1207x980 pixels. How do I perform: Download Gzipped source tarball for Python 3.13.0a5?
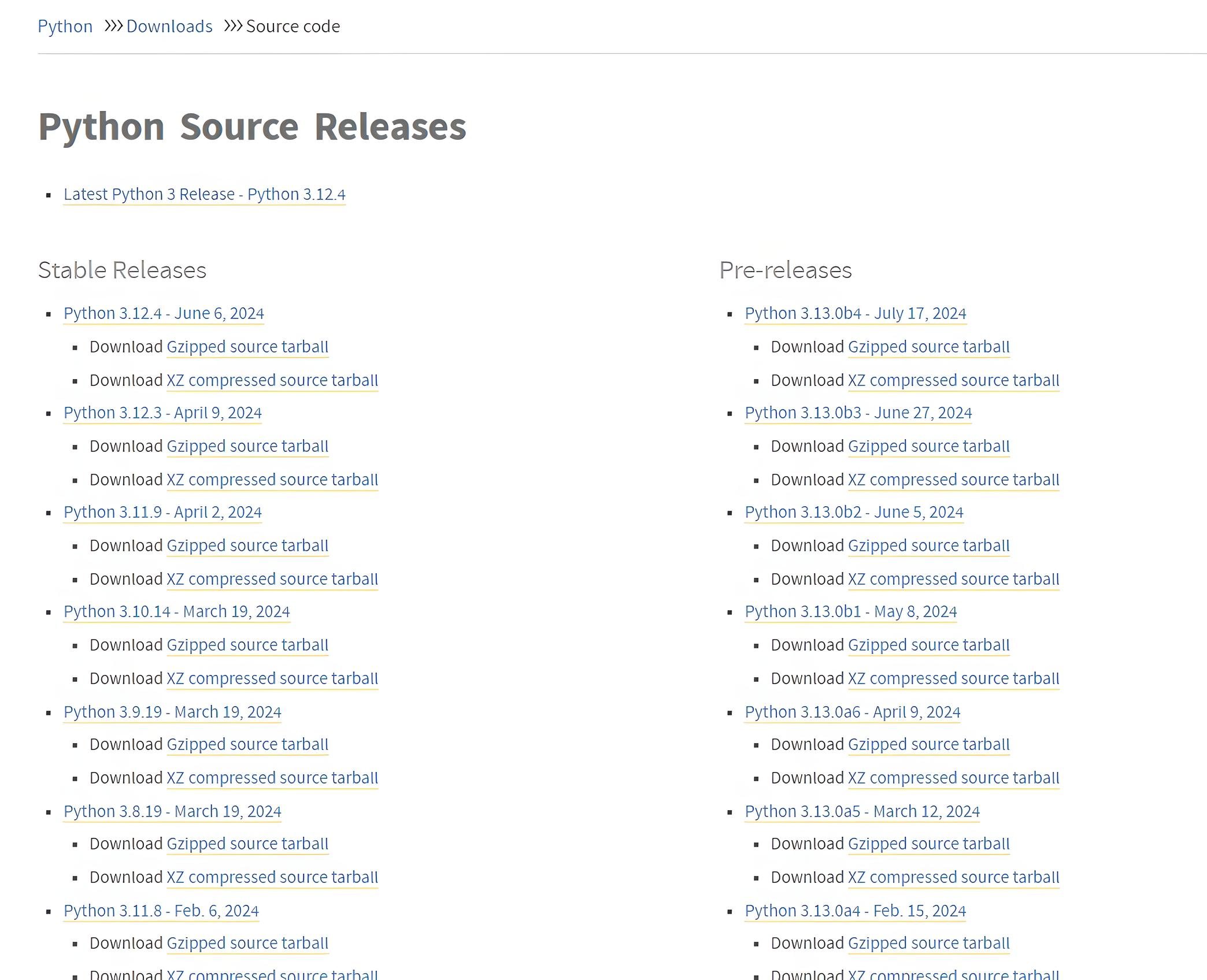click(x=928, y=844)
